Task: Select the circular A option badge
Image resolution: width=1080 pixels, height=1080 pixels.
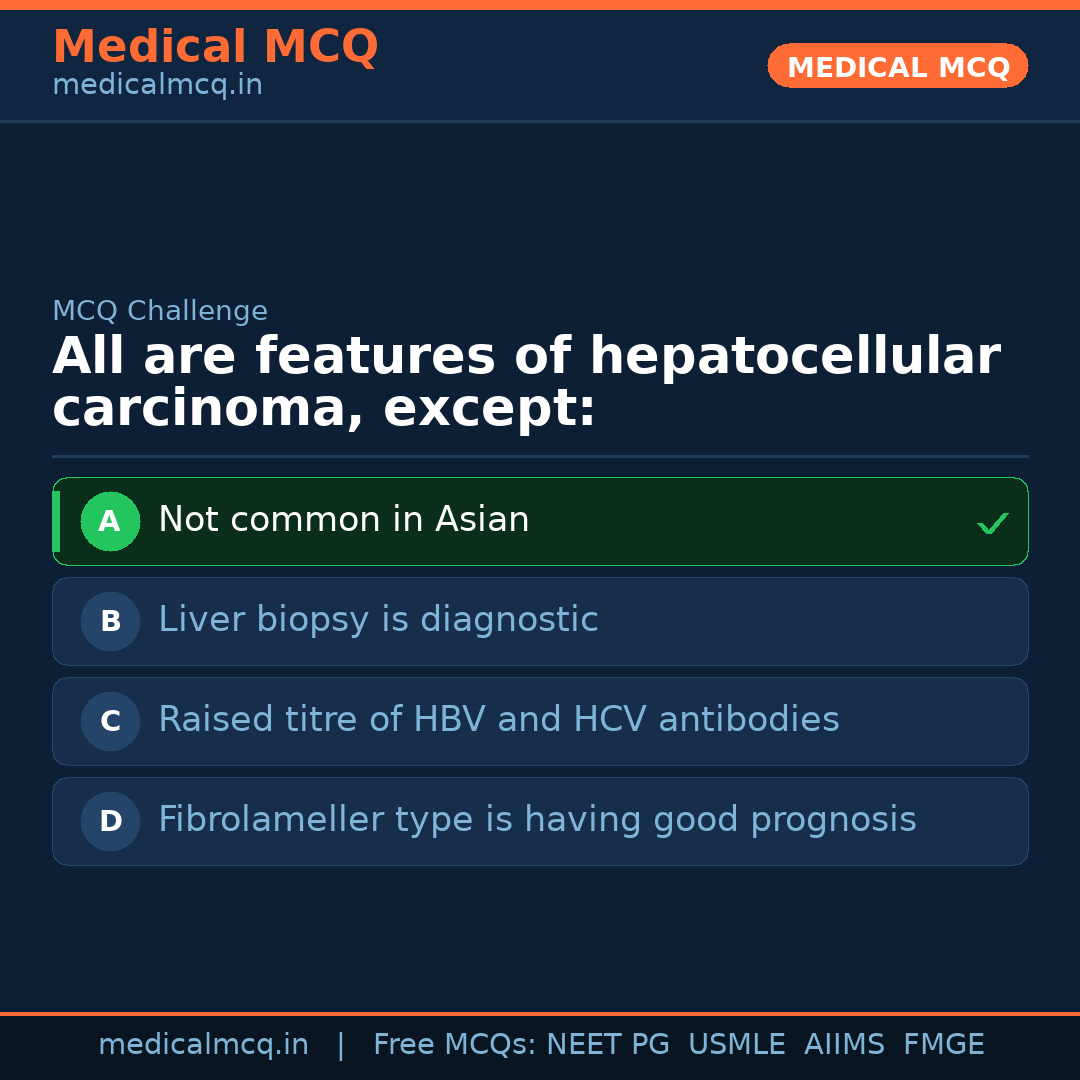Action: coord(110,522)
